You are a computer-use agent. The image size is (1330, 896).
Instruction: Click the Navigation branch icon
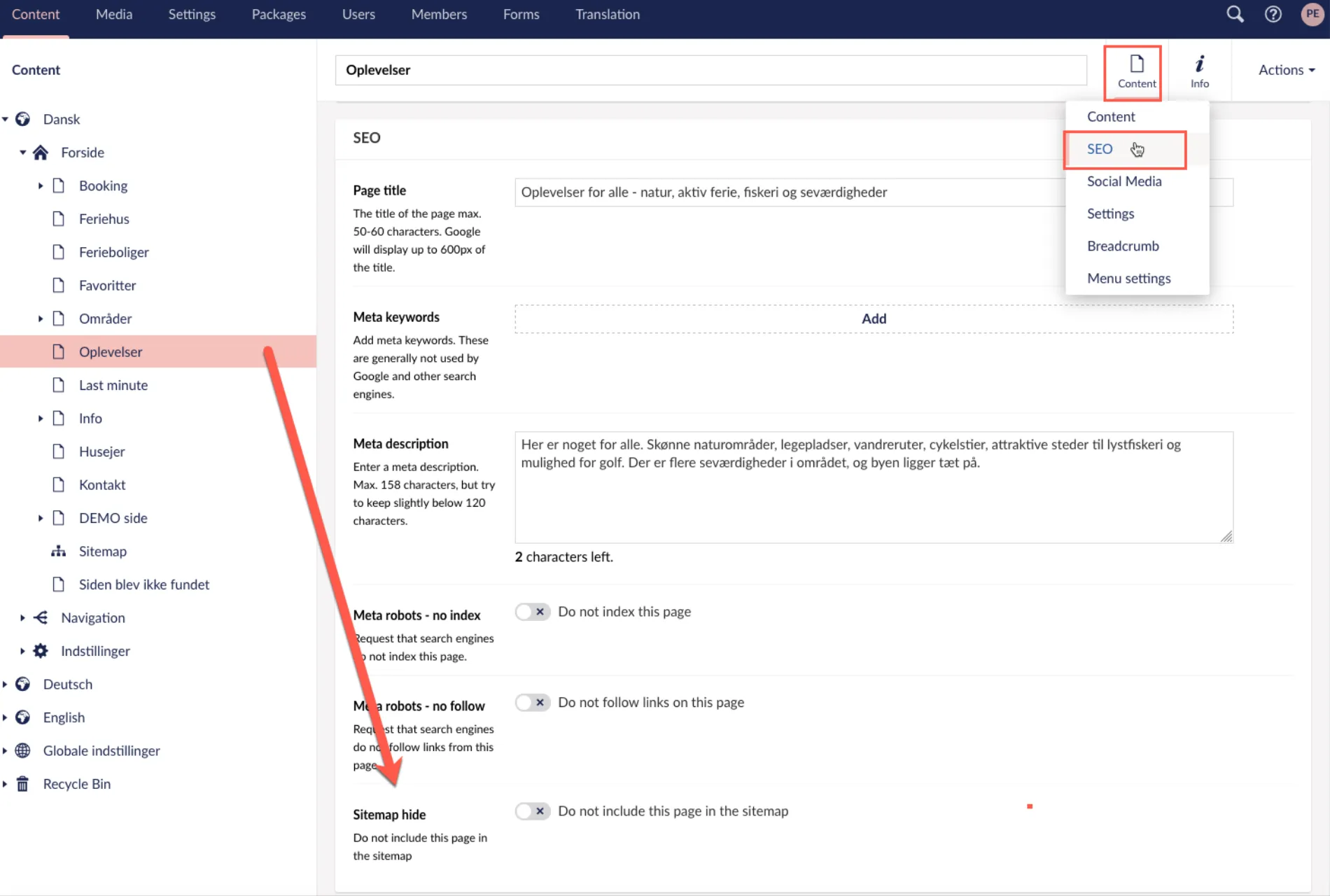pyautogui.click(x=41, y=617)
